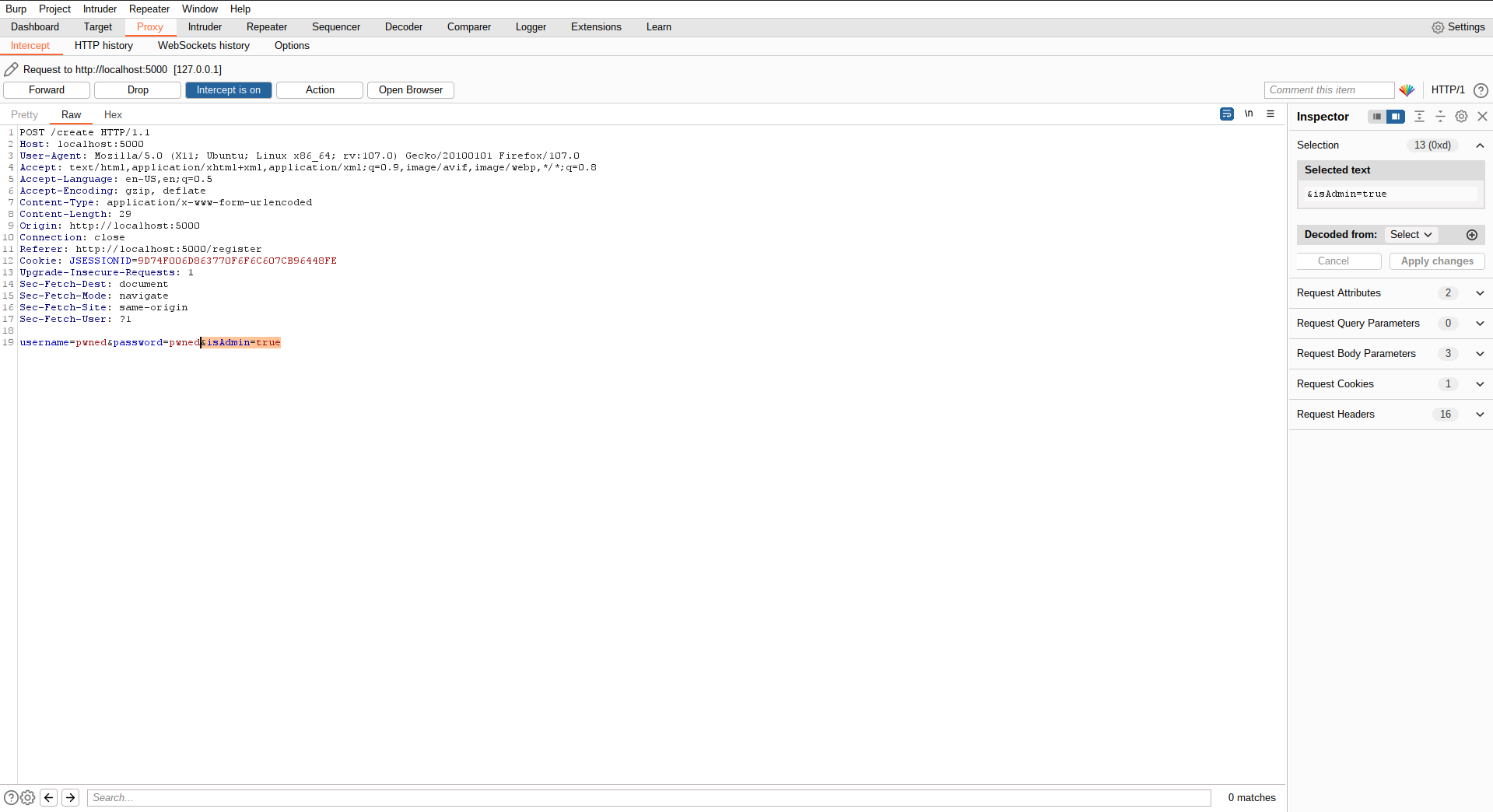Click Apply changes in Inspector
Screen dimensions: 1493x812
pyautogui.click(x=1437, y=261)
